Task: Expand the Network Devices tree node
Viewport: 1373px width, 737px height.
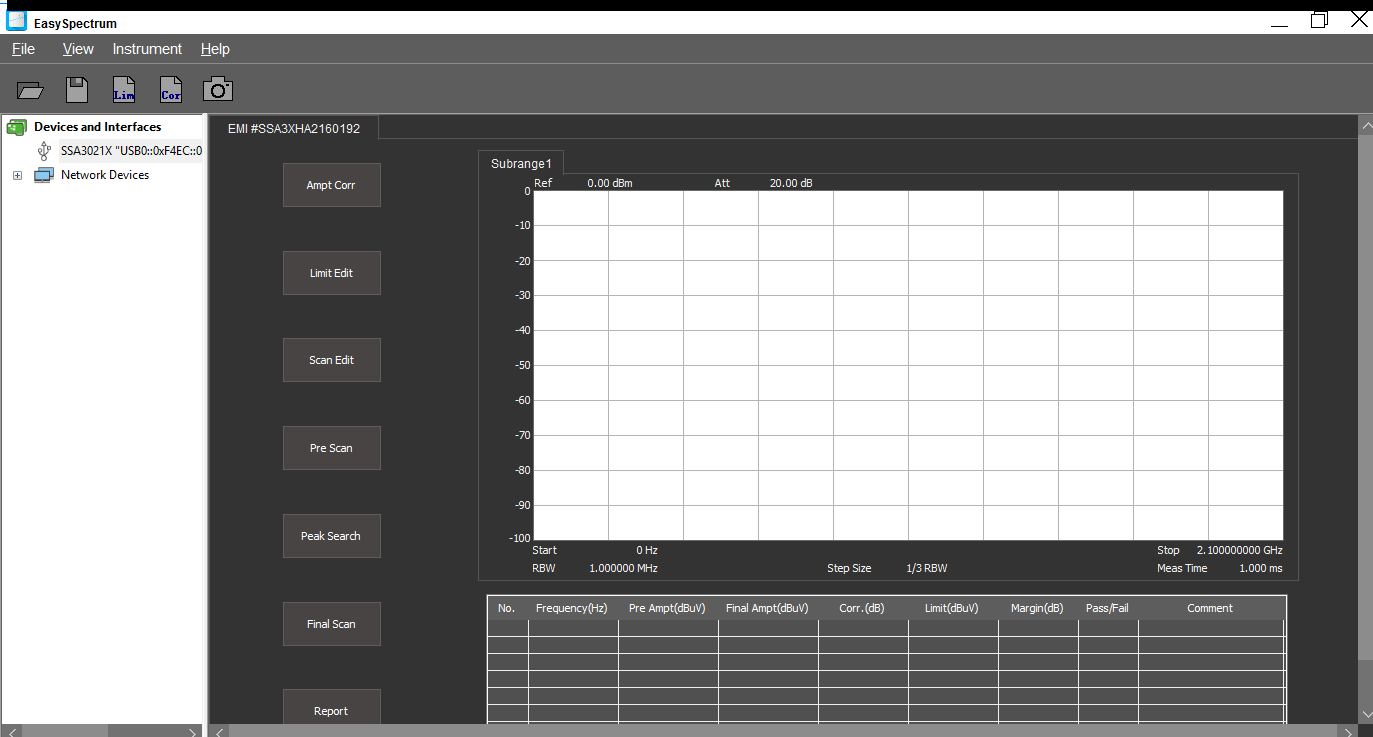Action: click(17, 175)
